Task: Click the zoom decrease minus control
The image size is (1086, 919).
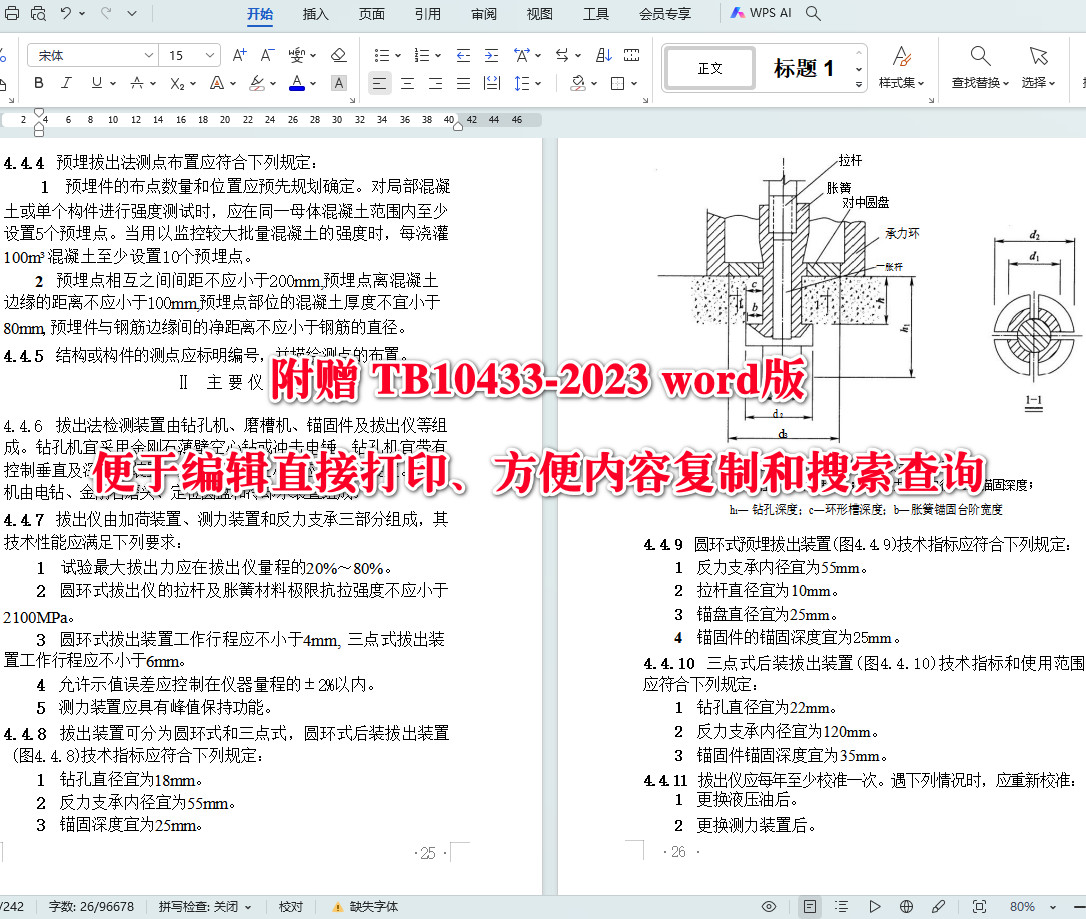Action: pos(1079,906)
